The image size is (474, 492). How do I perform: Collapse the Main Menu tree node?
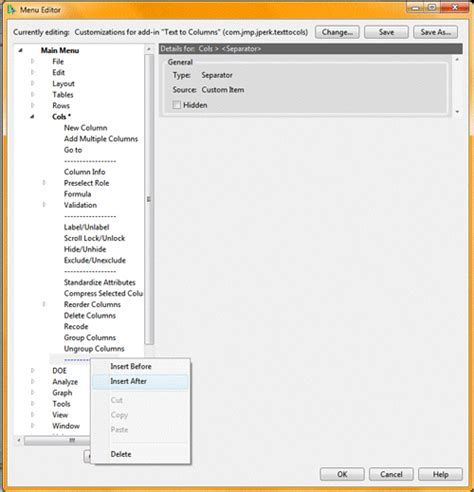point(21,50)
